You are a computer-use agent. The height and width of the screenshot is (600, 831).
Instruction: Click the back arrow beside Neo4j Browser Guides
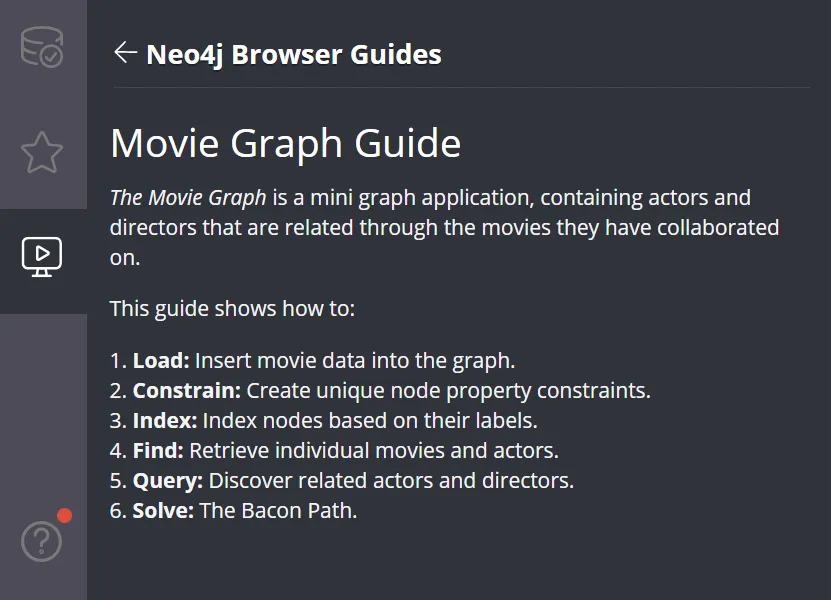click(x=125, y=53)
